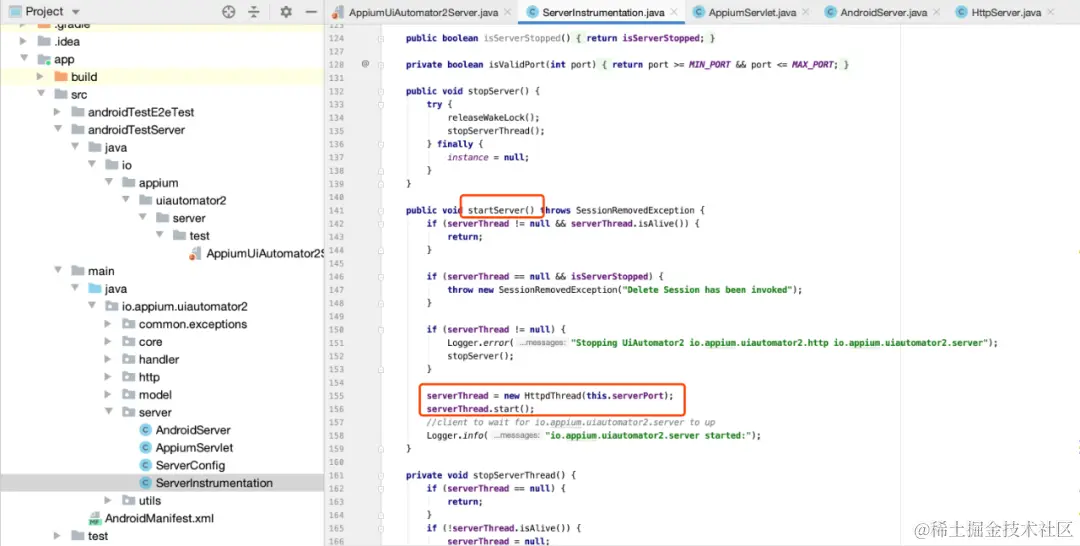Click the ServerConfig class icon in tree
This screenshot has width=1080, height=546.
pyautogui.click(x=145, y=465)
